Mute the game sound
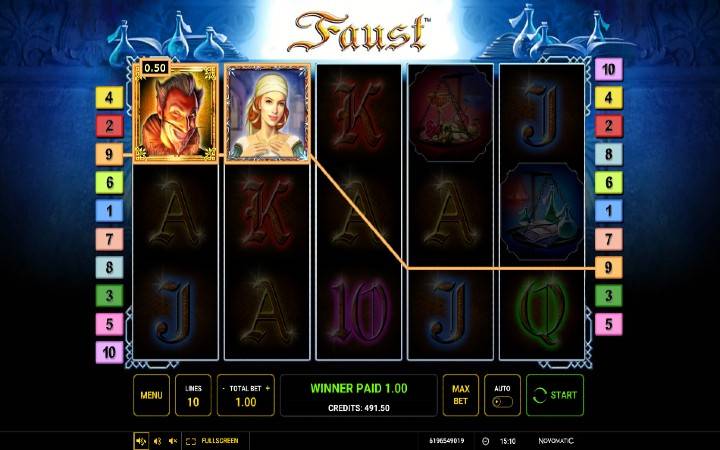720x450 pixels. [173, 441]
